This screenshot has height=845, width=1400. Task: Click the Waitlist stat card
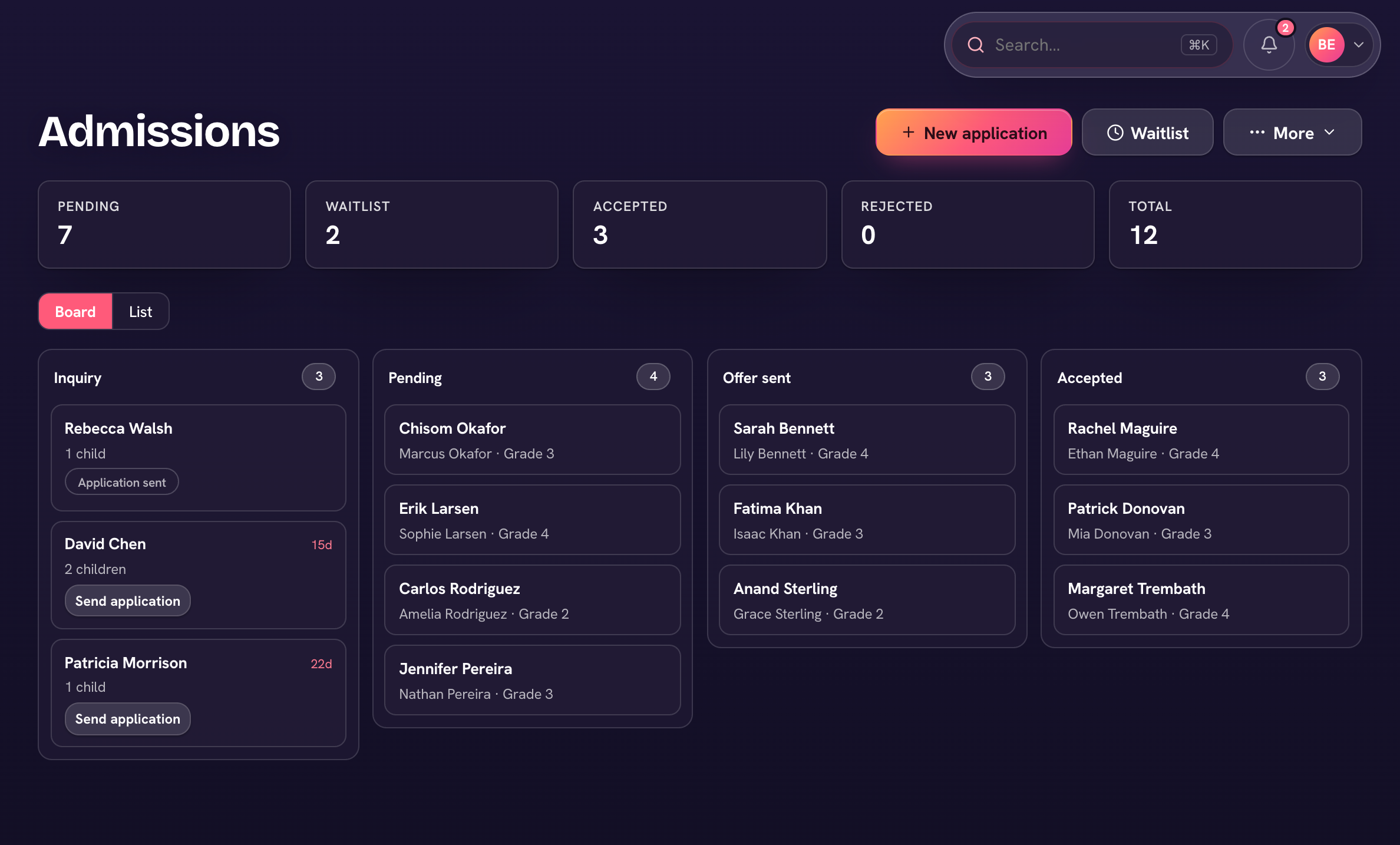point(432,225)
